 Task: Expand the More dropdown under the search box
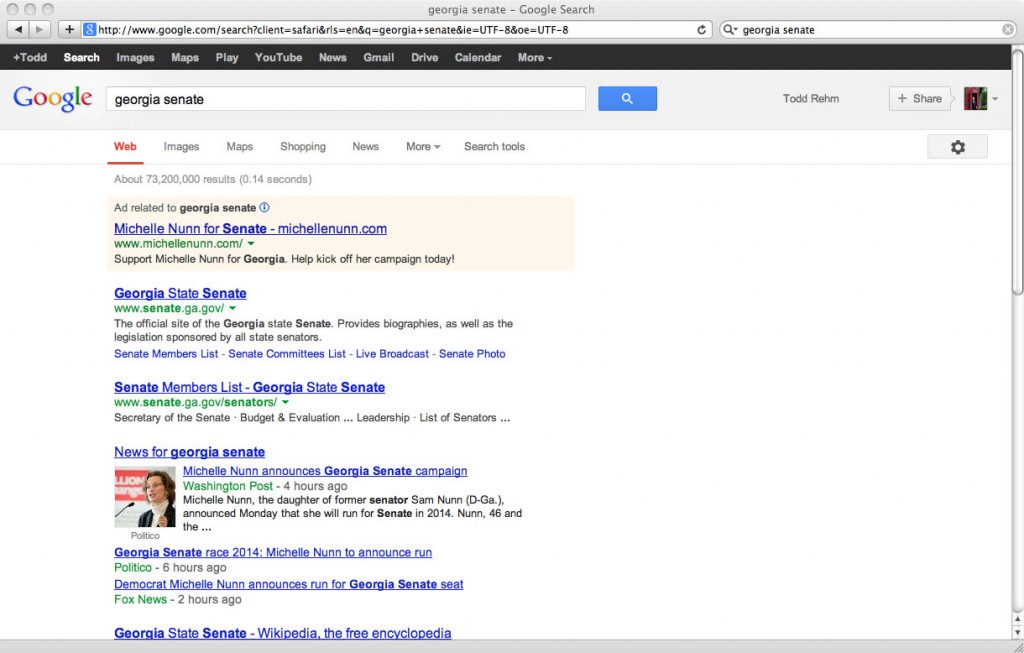423,146
